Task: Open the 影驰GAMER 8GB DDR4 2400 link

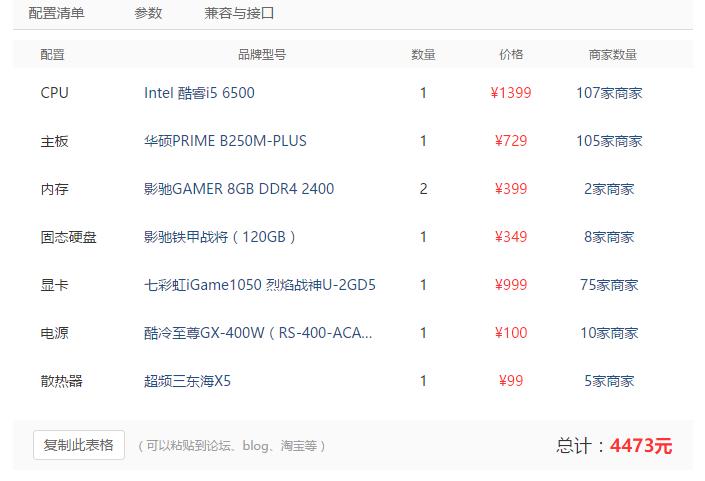Action: pos(239,189)
